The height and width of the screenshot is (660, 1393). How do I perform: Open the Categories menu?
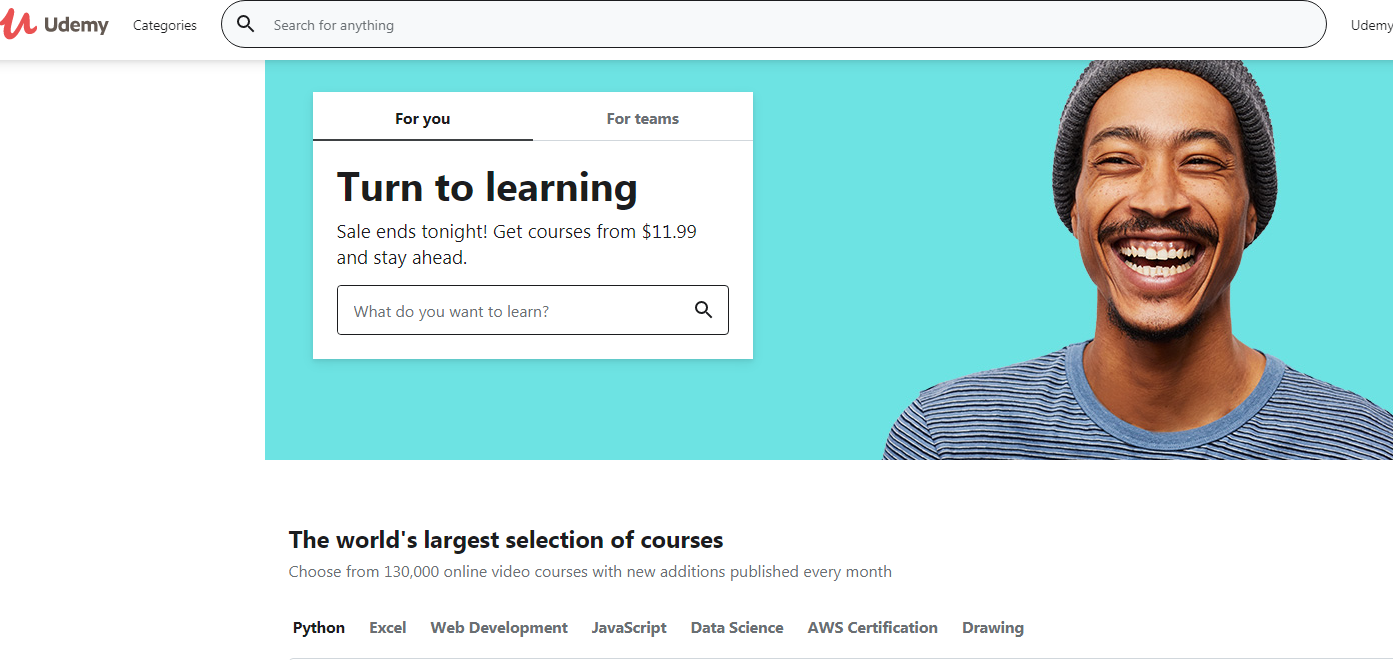click(165, 25)
